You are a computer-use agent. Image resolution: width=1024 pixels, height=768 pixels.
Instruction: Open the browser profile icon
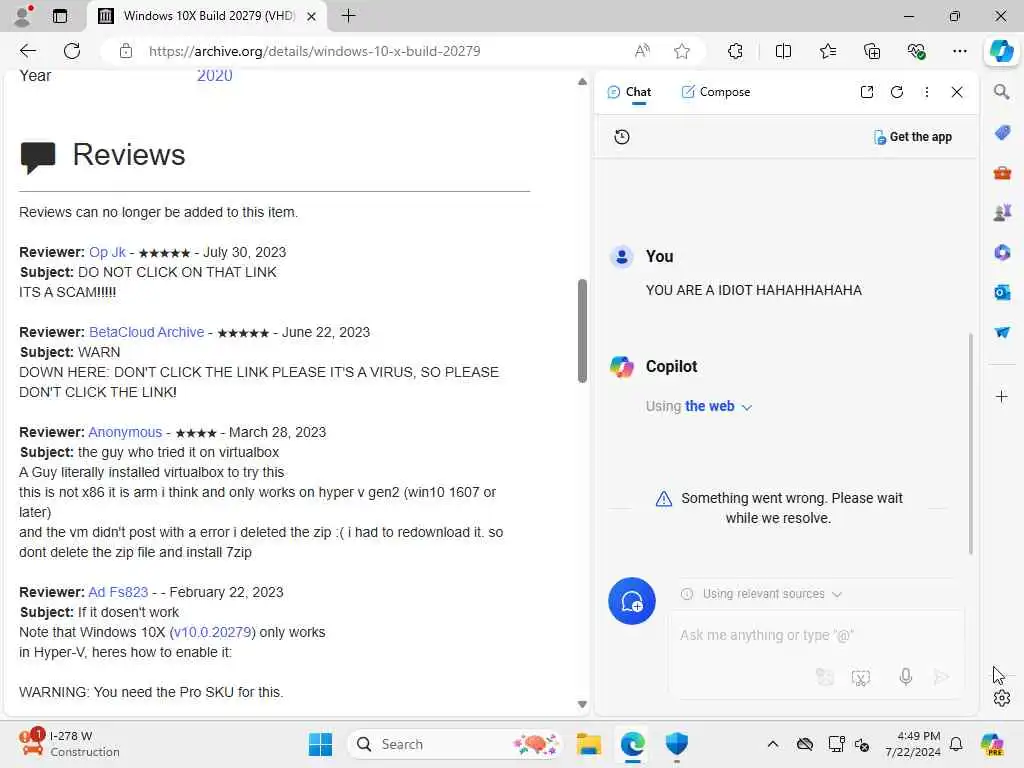click(x=22, y=16)
